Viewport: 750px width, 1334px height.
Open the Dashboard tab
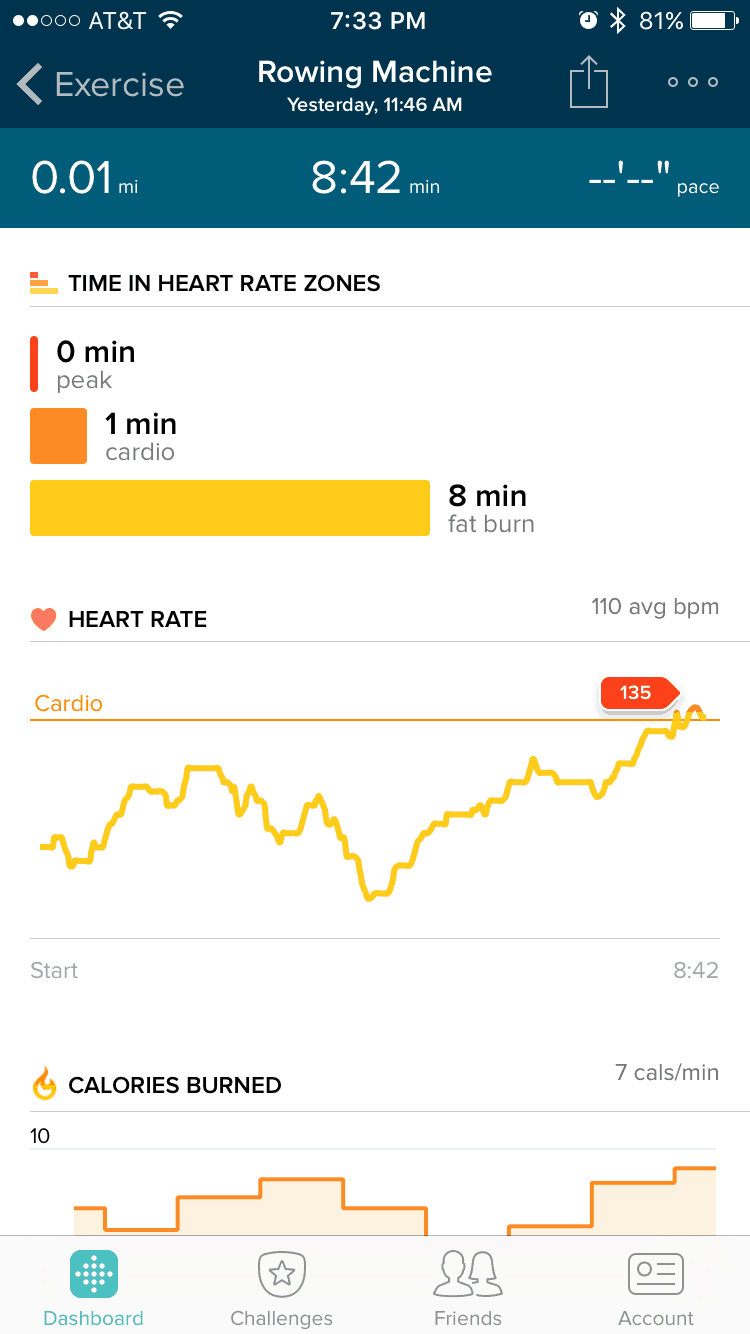point(94,1290)
